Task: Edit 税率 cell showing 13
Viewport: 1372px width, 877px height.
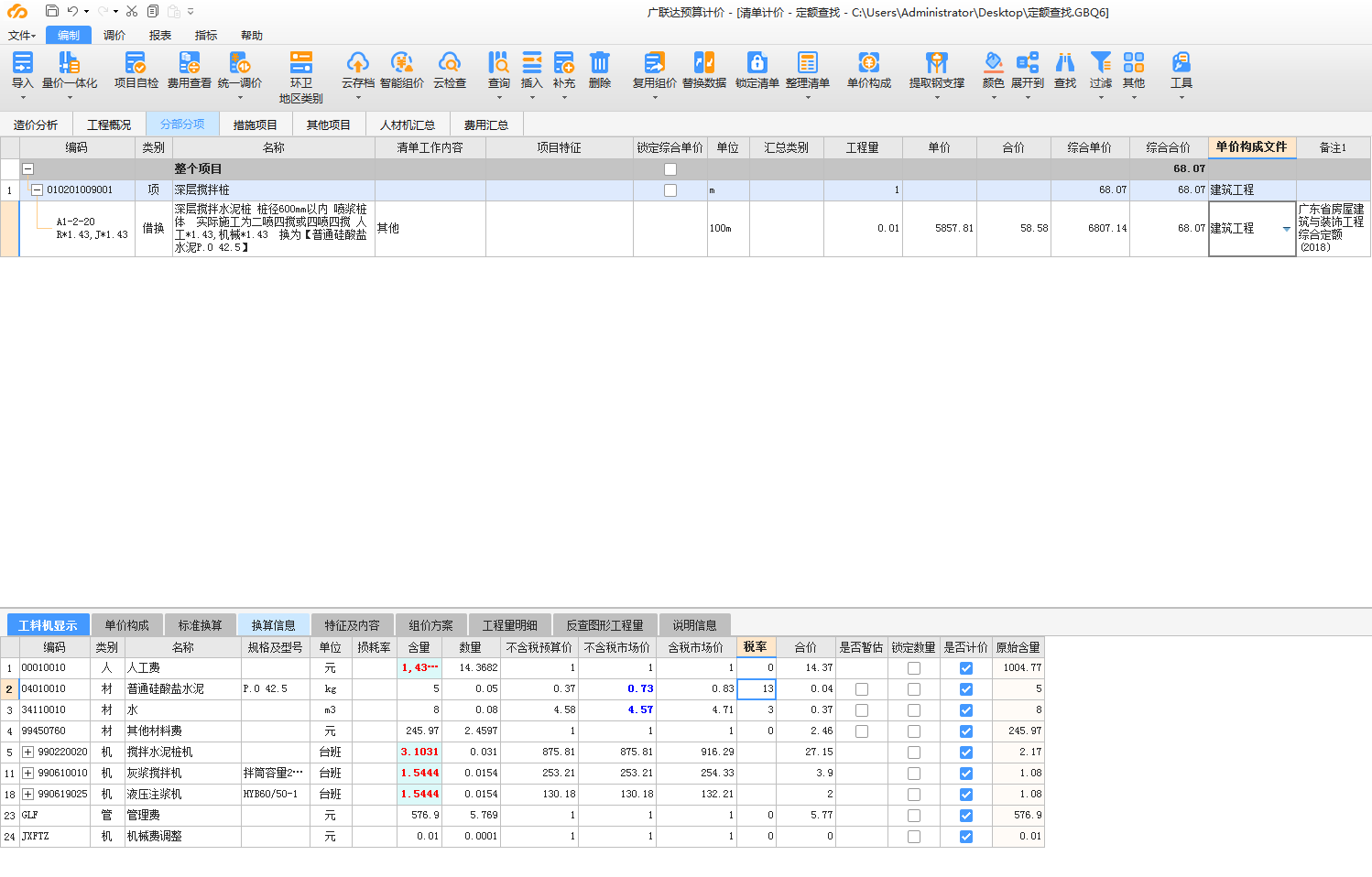Action: pyautogui.click(x=757, y=689)
